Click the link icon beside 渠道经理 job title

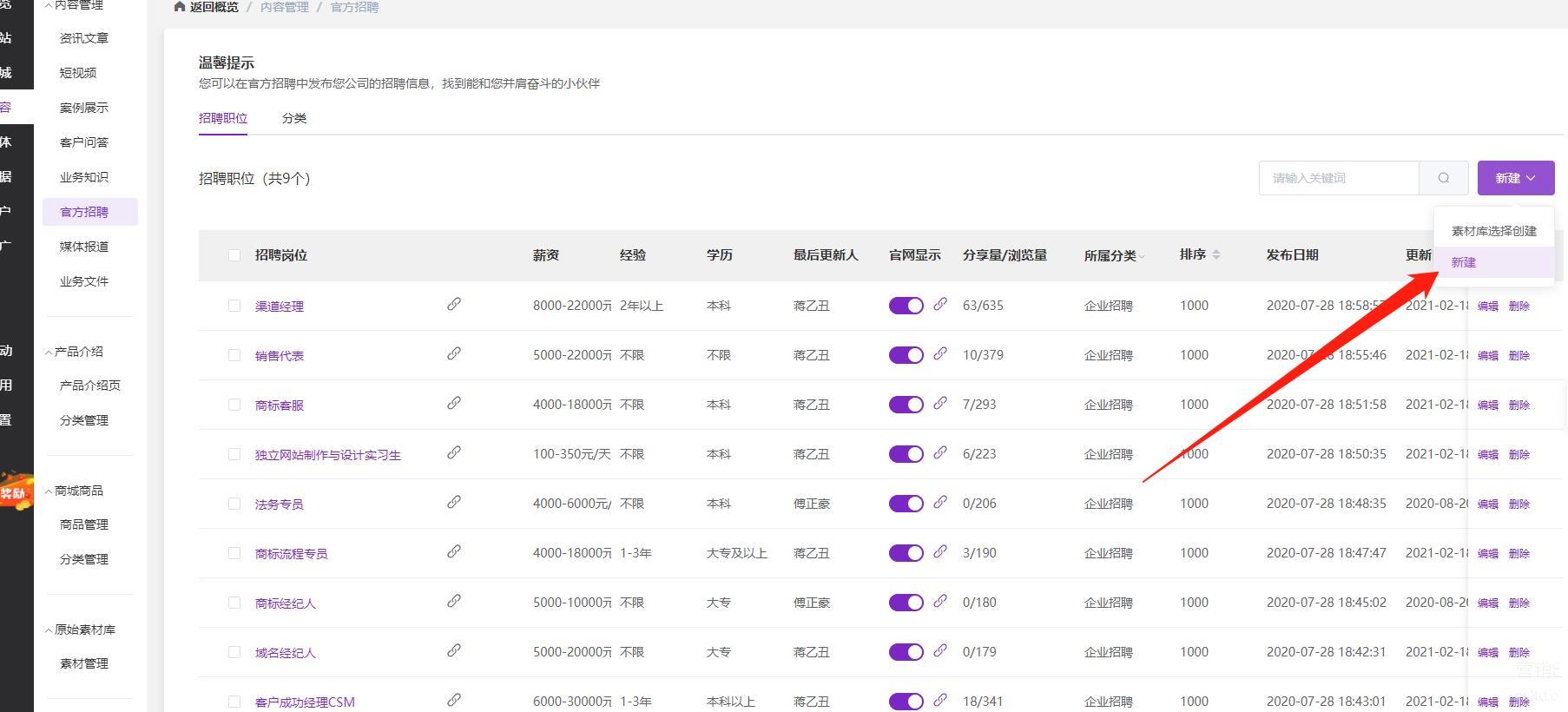pos(453,305)
